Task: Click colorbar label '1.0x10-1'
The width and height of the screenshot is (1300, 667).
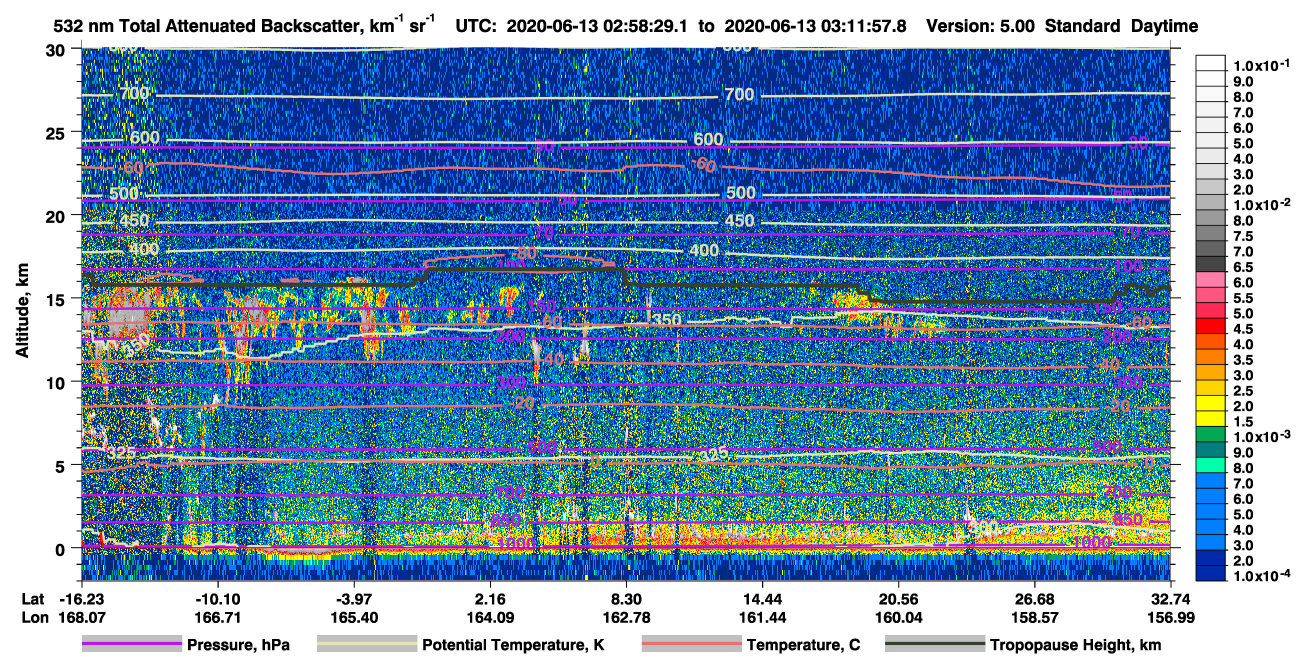Action: pyautogui.click(x=1262, y=65)
